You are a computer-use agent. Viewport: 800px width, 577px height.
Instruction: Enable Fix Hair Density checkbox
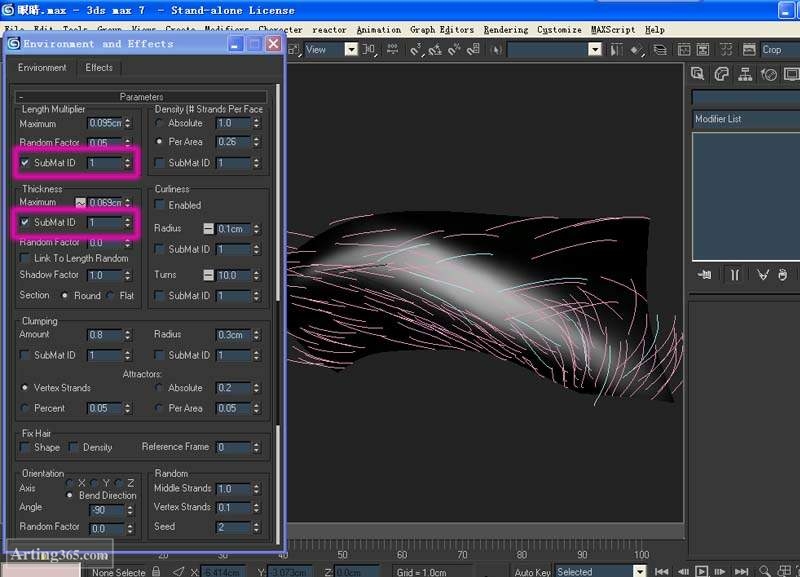point(73,447)
